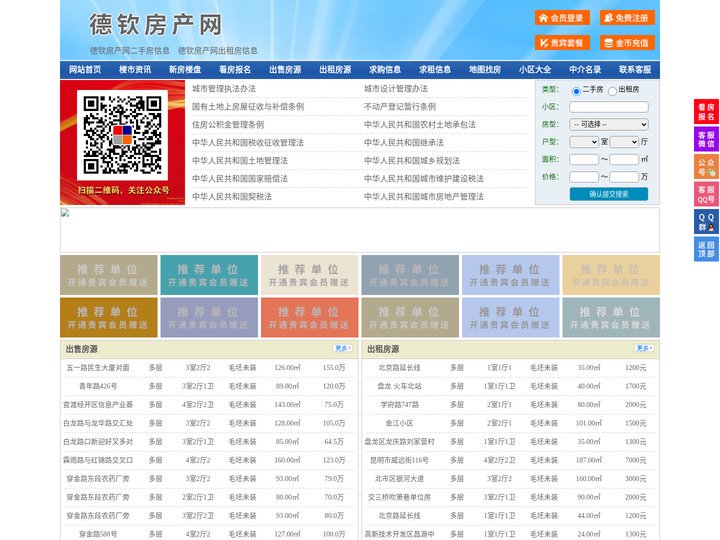Screen dimensions: 720x540
Task: Open the 青年路426号 sale listing
Action: pos(98,386)
